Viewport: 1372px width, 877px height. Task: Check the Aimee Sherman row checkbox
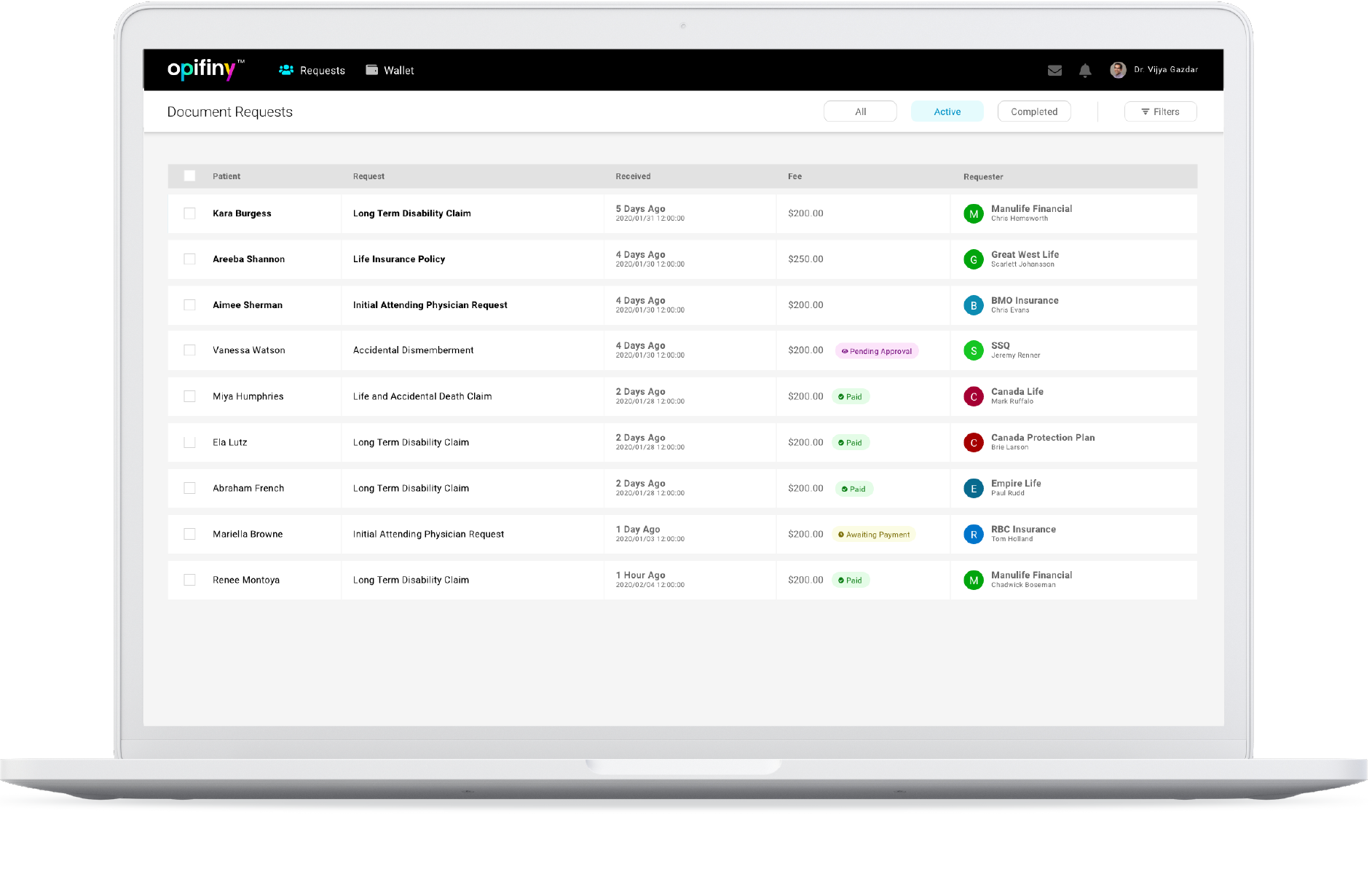tap(189, 305)
